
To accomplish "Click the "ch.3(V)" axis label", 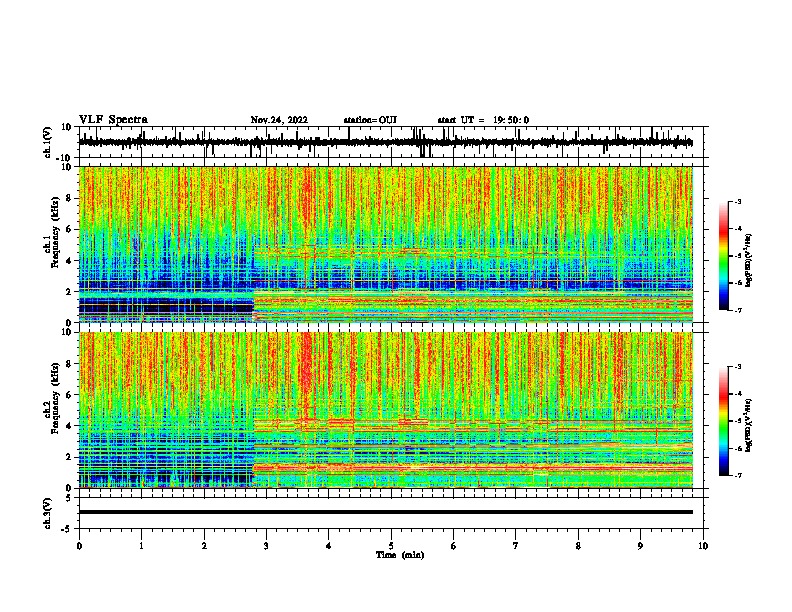I will 49,513.
